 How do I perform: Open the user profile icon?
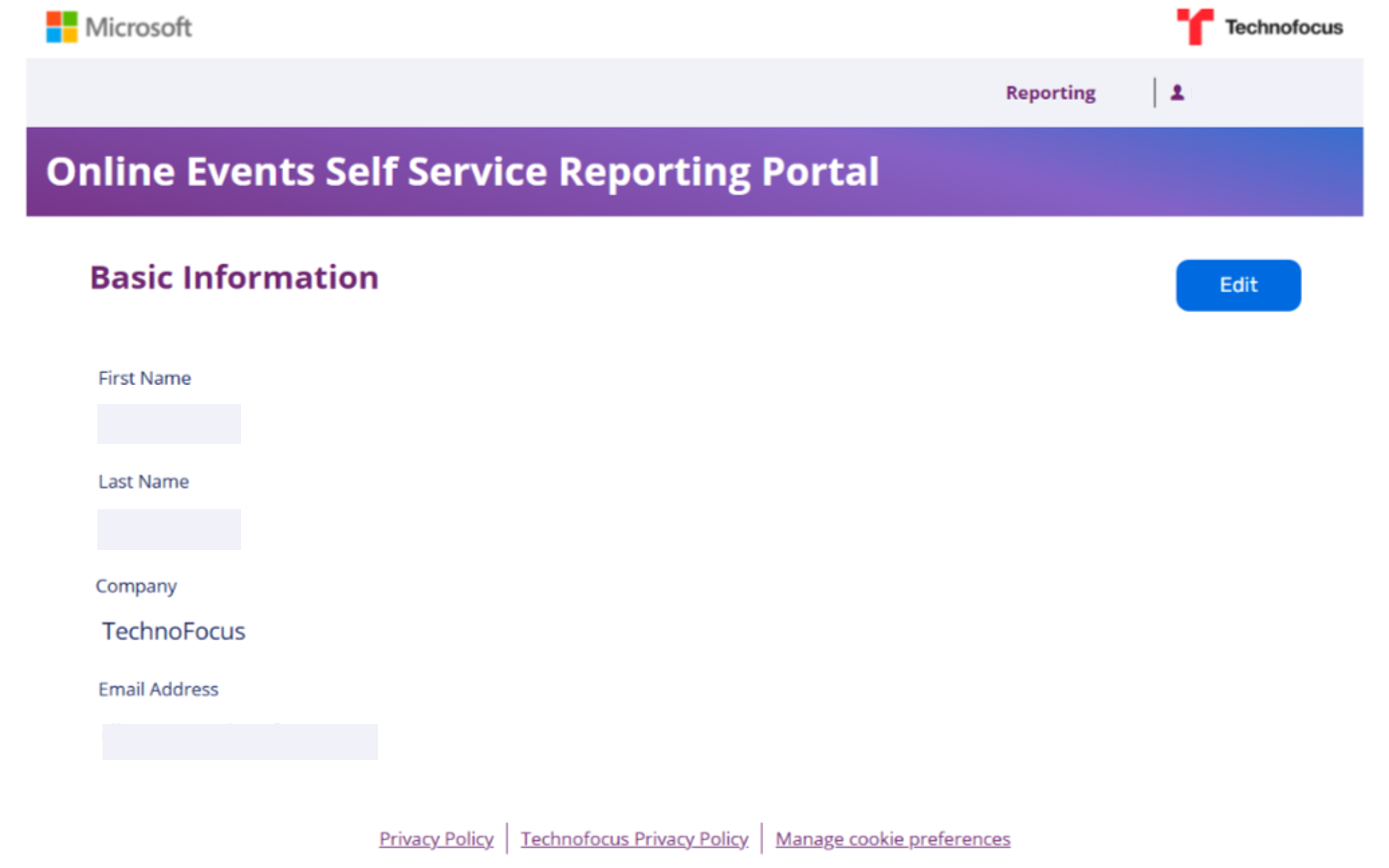pyautogui.click(x=1177, y=92)
